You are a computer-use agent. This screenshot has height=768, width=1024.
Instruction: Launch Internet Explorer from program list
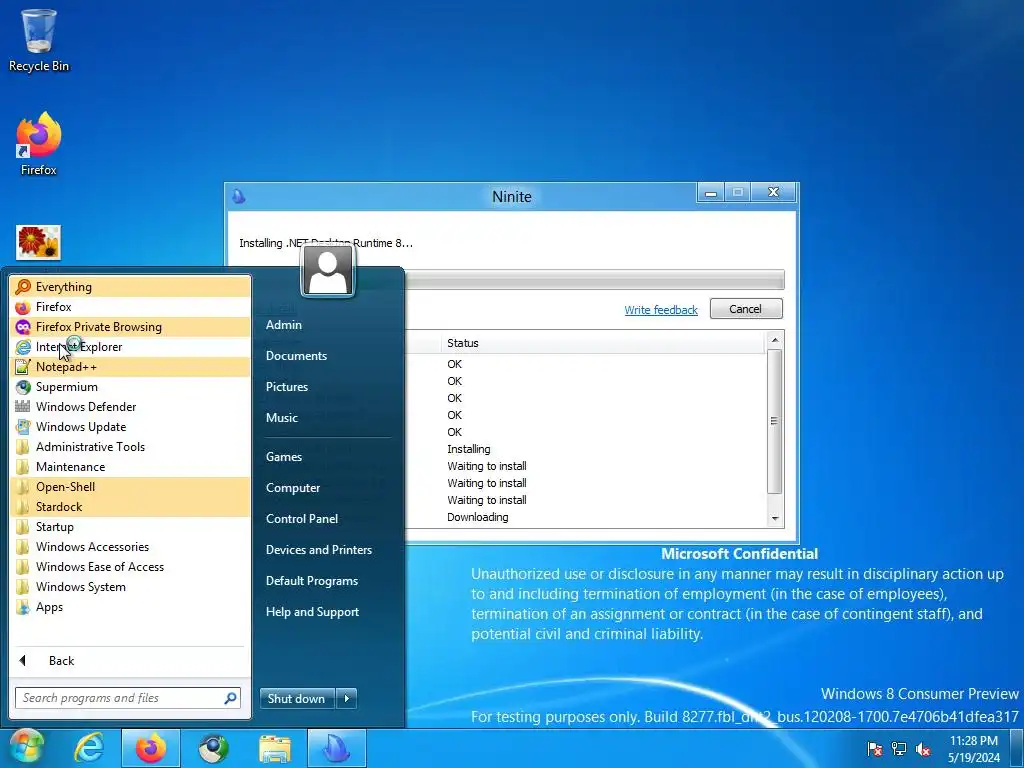pos(131,347)
